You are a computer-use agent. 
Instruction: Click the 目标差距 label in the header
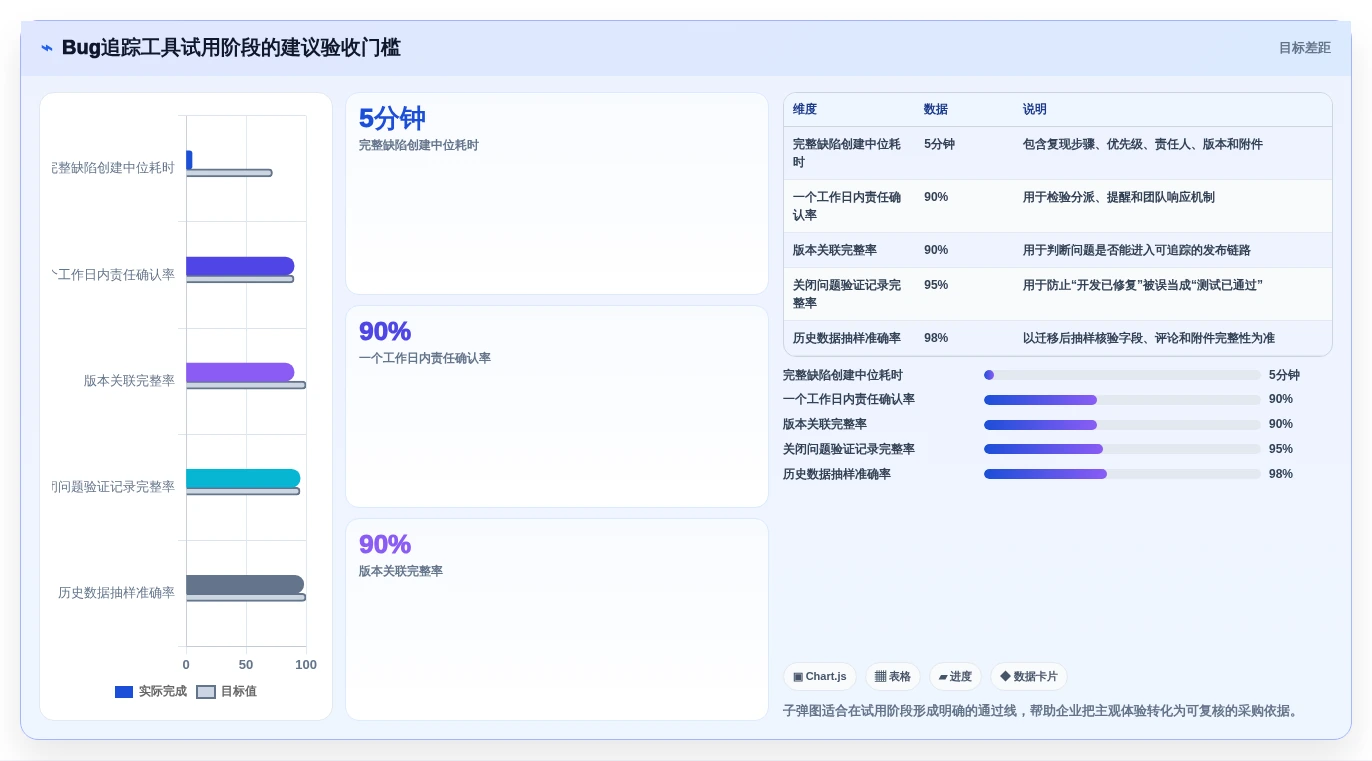pyautogui.click(x=1305, y=48)
